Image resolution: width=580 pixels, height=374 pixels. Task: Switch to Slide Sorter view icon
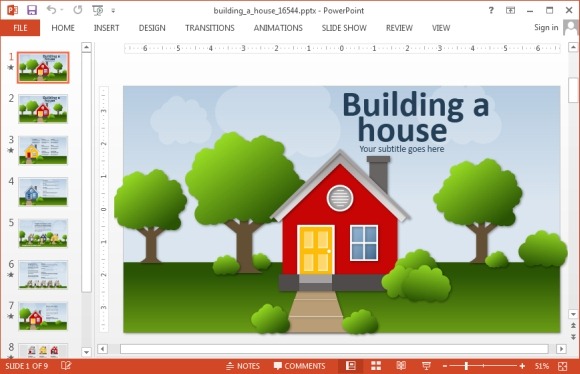(x=376, y=366)
